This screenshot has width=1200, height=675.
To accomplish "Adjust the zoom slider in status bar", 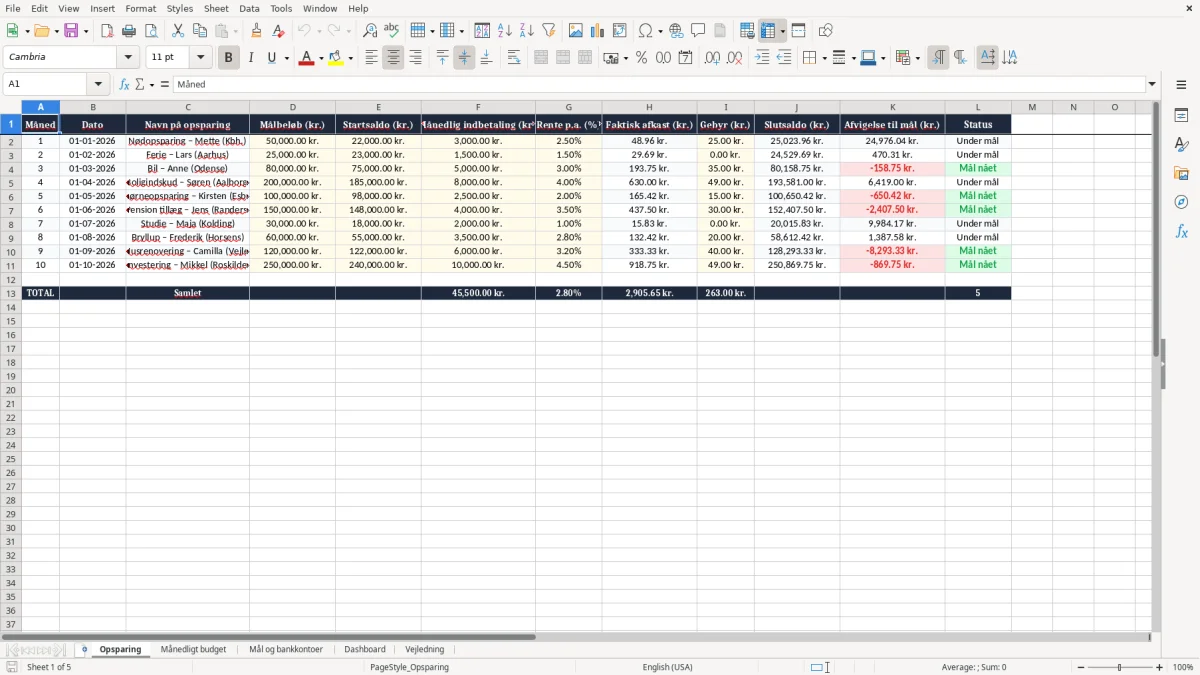I will coord(1119,667).
